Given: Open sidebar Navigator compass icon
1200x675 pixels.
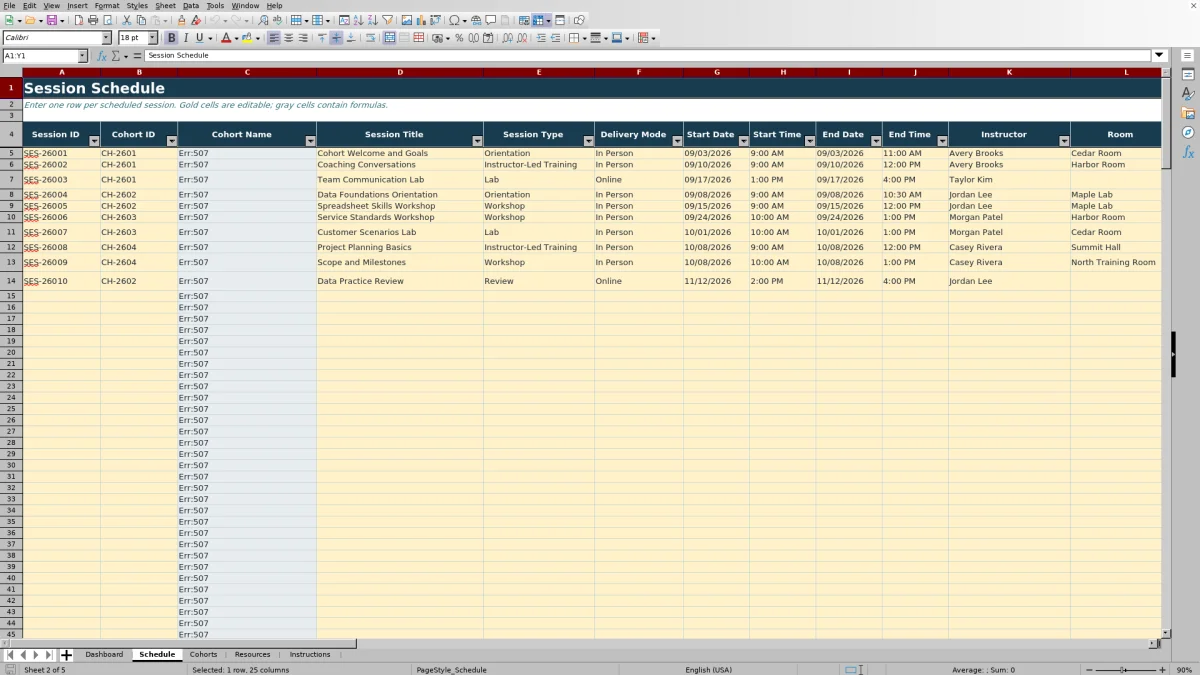Looking at the screenshot, I should (1188, 132).
